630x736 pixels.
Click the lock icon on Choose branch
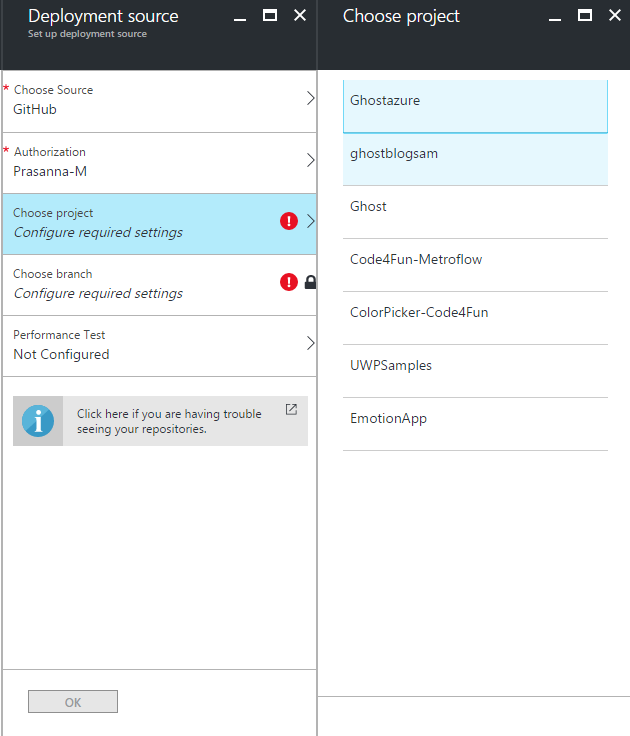click(310, 283)
